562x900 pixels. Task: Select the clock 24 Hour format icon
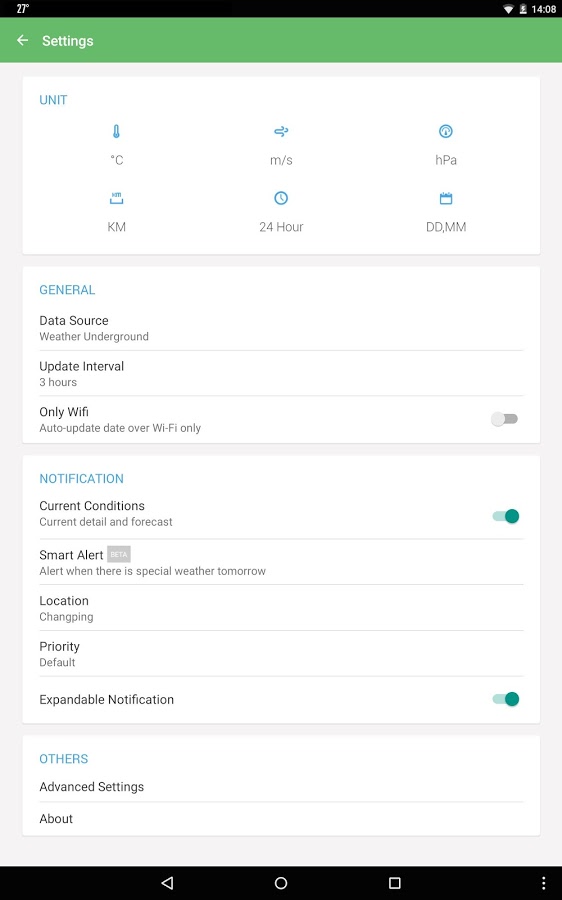click(x=281, y=198)
